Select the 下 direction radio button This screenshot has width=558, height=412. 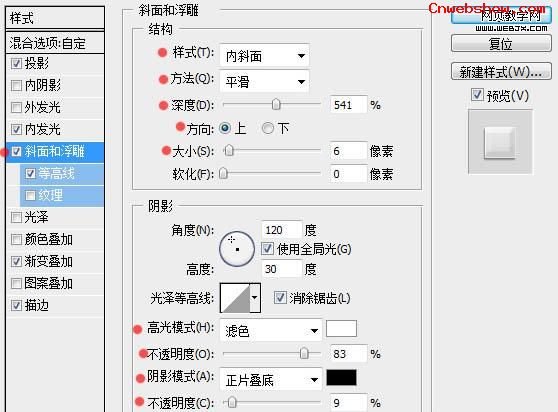268,128
